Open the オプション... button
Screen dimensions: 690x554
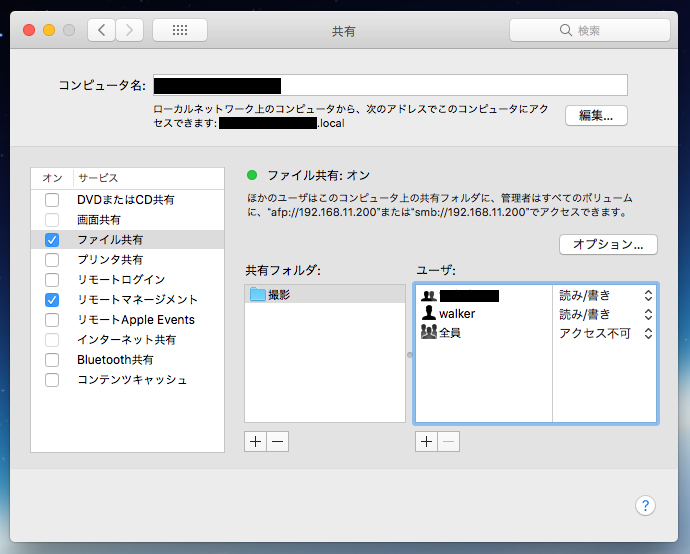(x=607, y=244)
